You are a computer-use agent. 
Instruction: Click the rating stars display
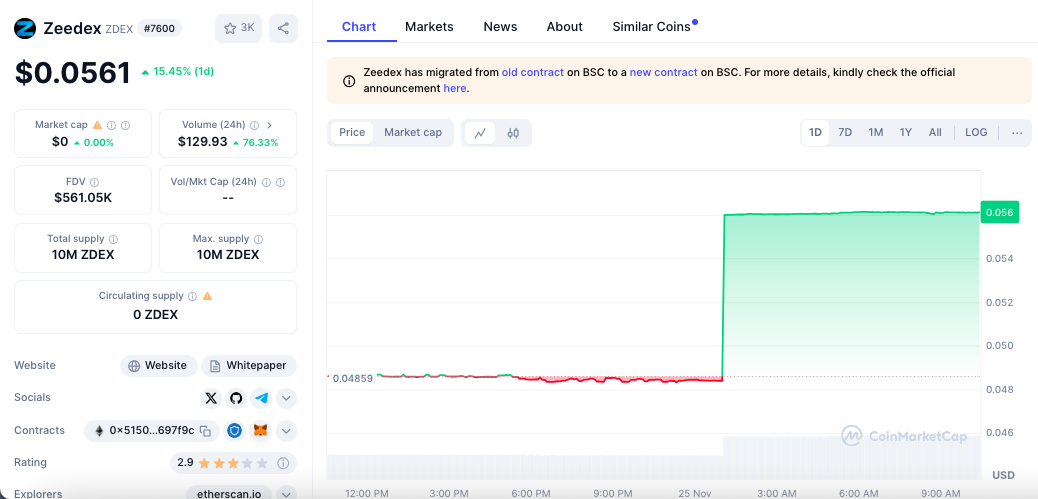233,463
